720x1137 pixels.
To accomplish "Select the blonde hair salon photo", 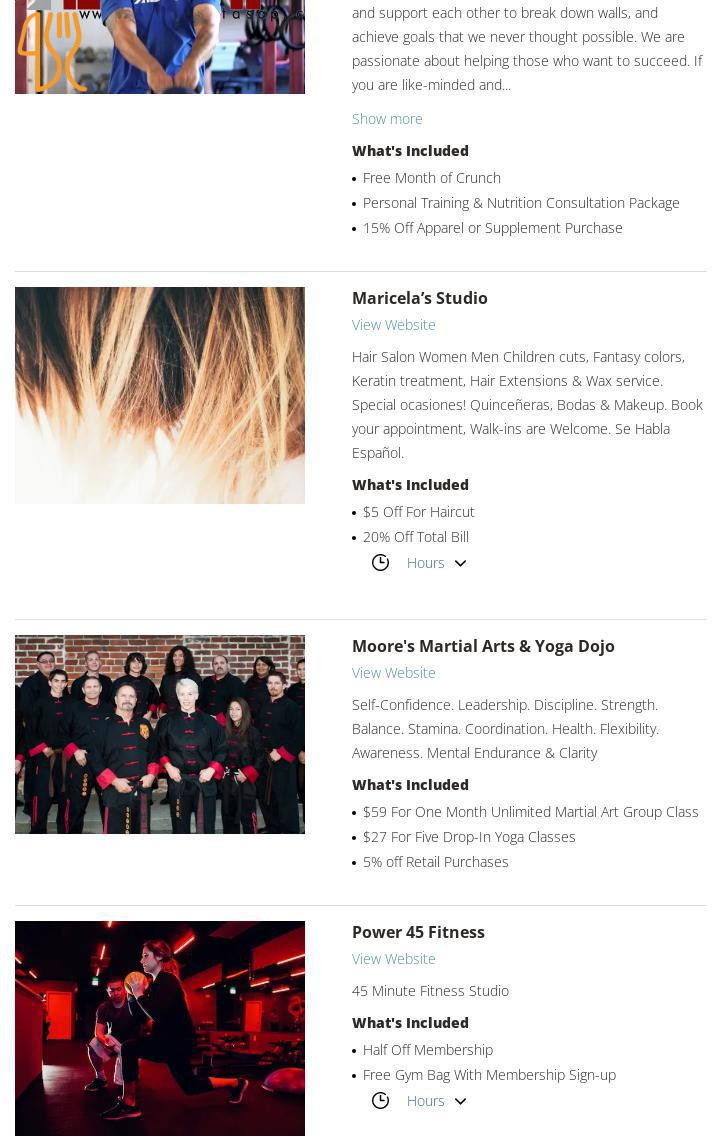I will (x=160, y=395).
